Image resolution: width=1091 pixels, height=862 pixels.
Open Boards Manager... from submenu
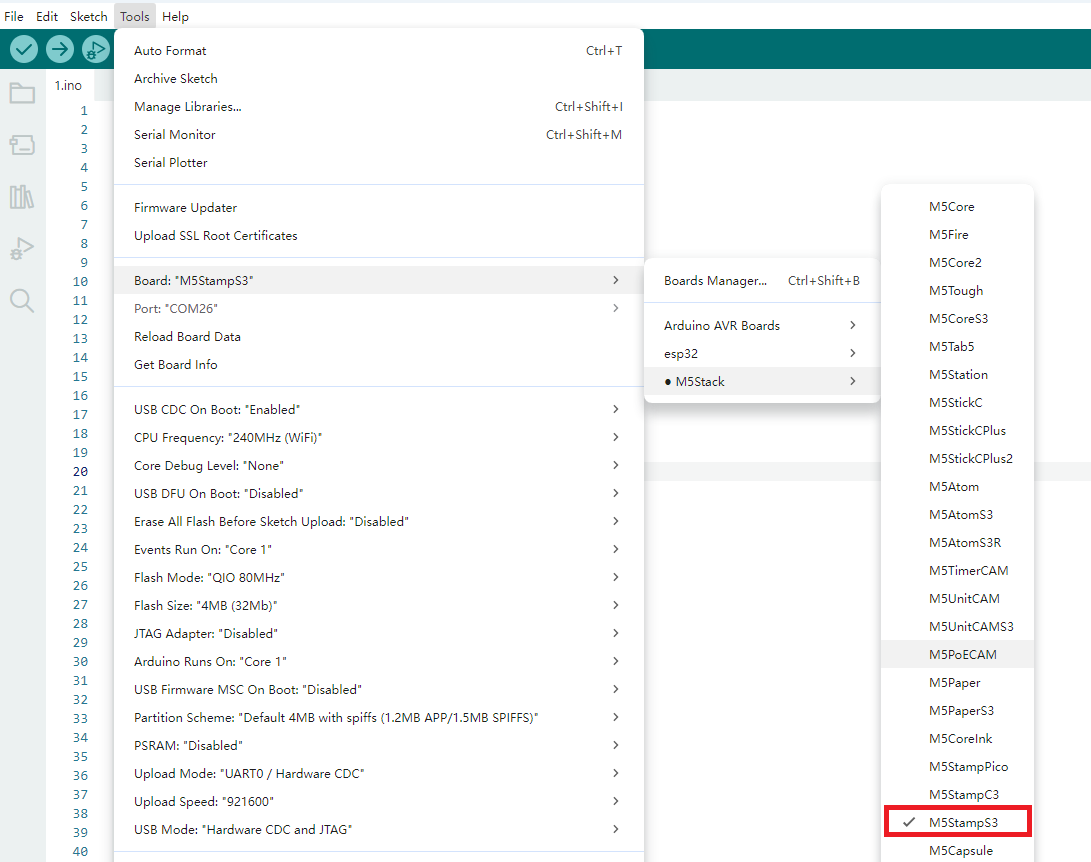point(762,280)
